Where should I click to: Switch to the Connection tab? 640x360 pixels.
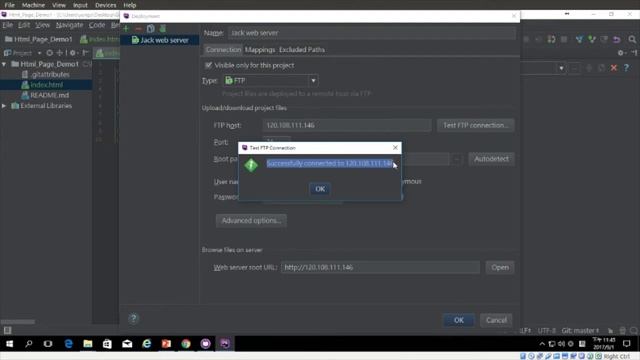coord(223,49)
